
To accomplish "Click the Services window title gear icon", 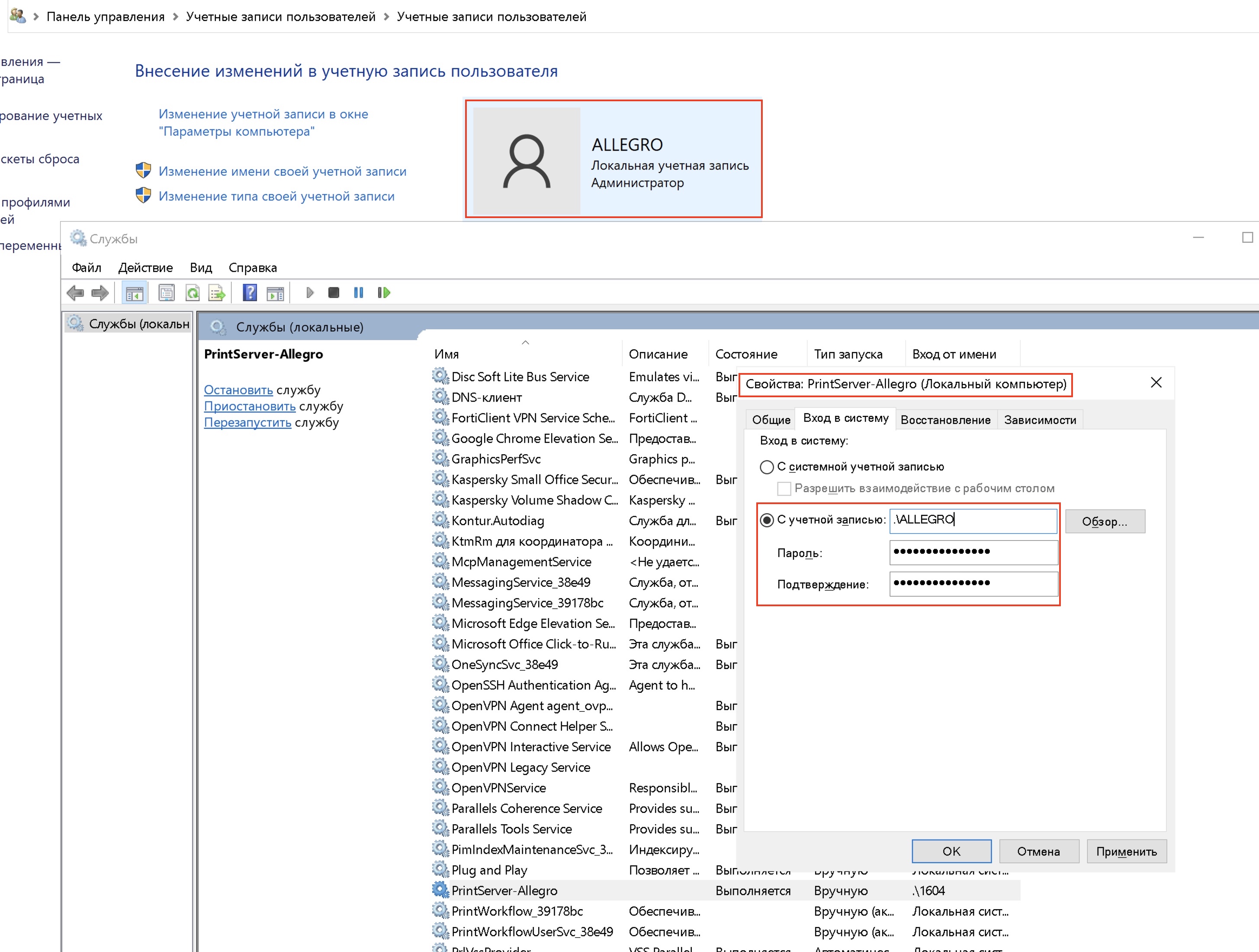I will (x=78, y=238).
